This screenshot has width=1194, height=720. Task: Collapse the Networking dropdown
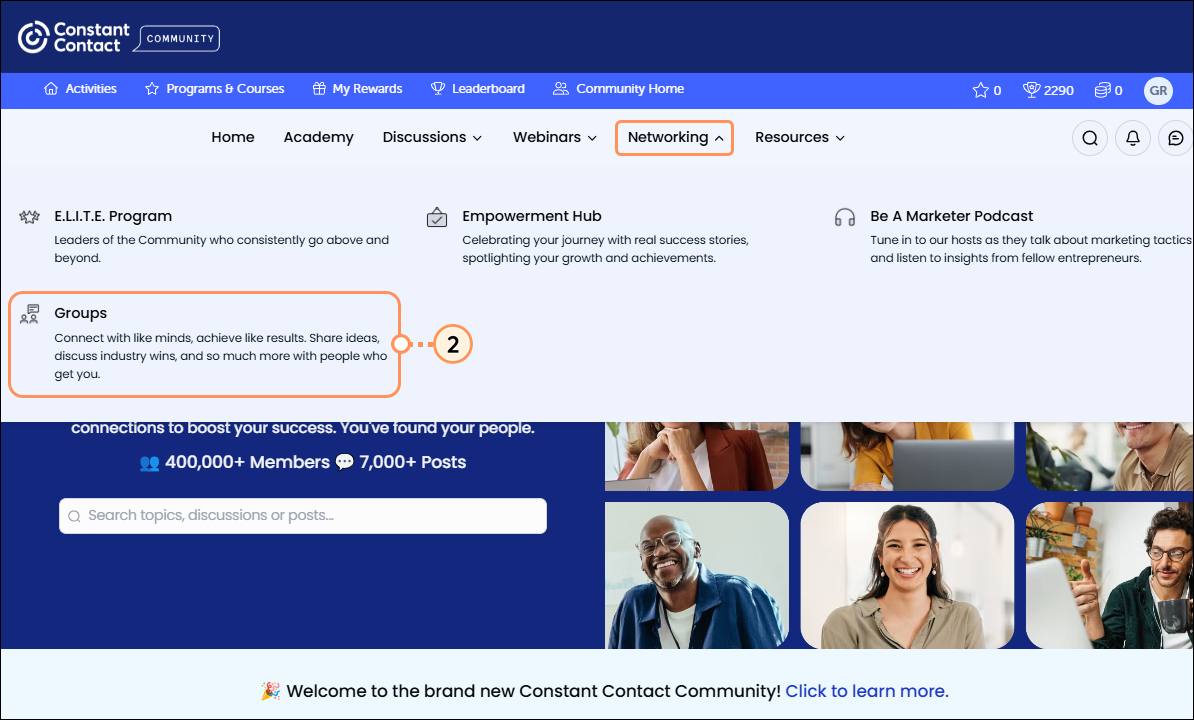coord(675,138)
